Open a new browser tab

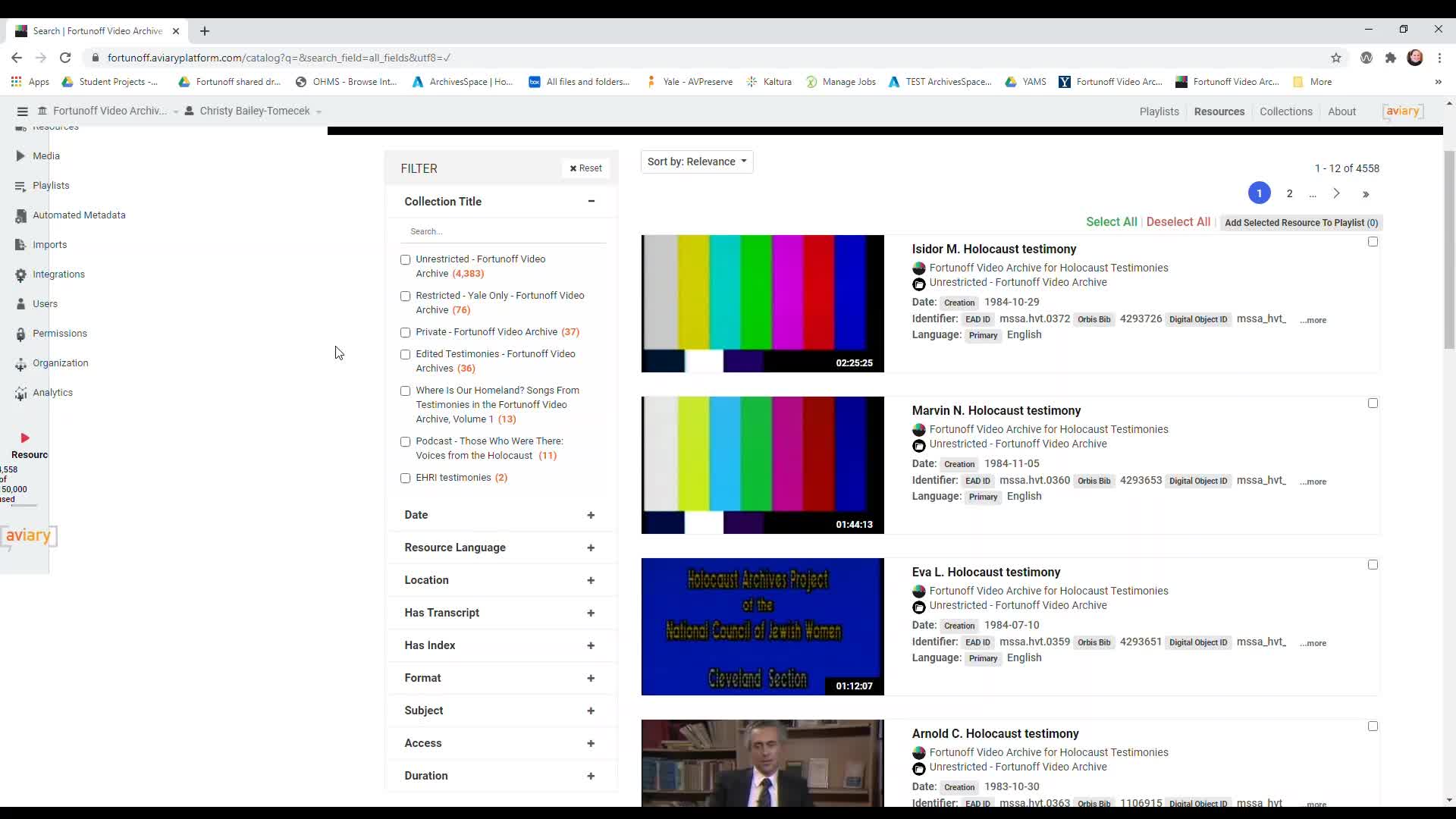coord(205,31)
